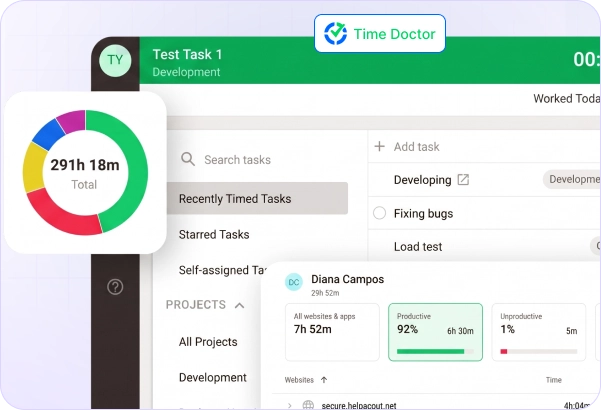Open the Load test task

tap(418, 246)
